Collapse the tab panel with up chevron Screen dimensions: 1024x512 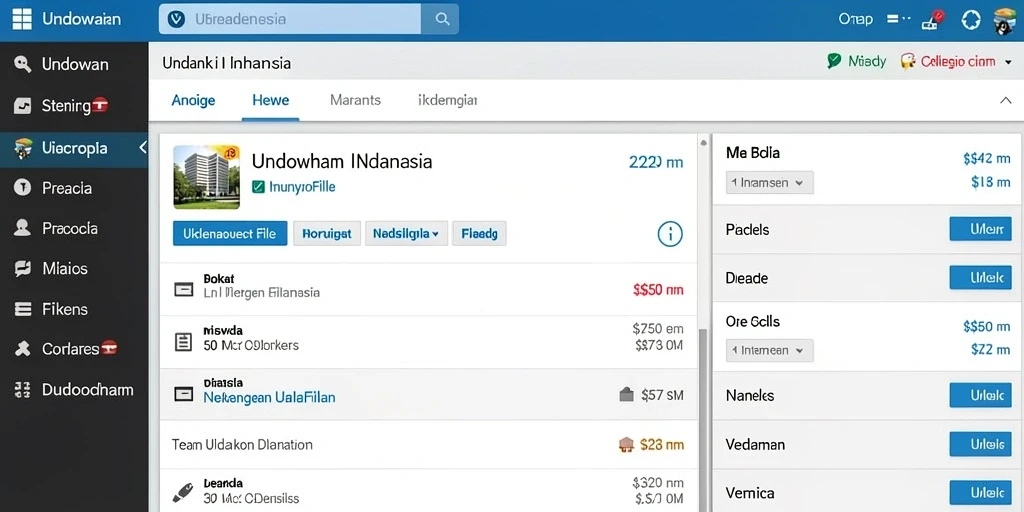click(x=1005, y=100)
